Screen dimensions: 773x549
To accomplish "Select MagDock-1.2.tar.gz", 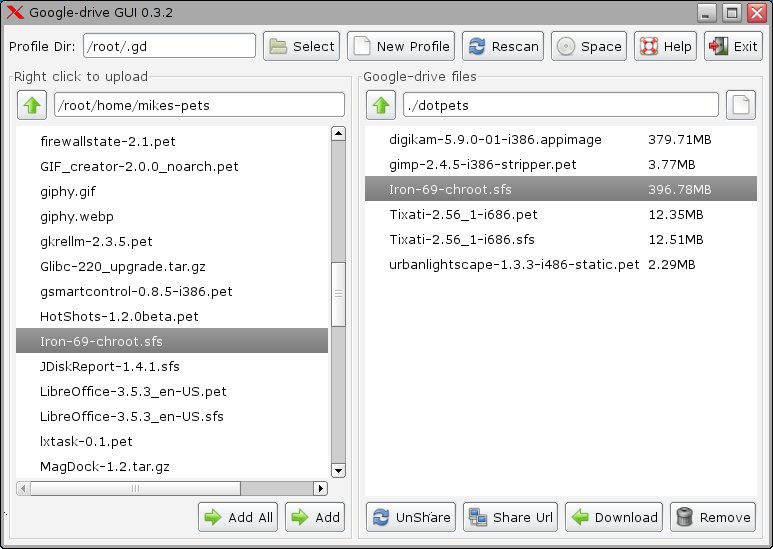I will coord(172,466).
